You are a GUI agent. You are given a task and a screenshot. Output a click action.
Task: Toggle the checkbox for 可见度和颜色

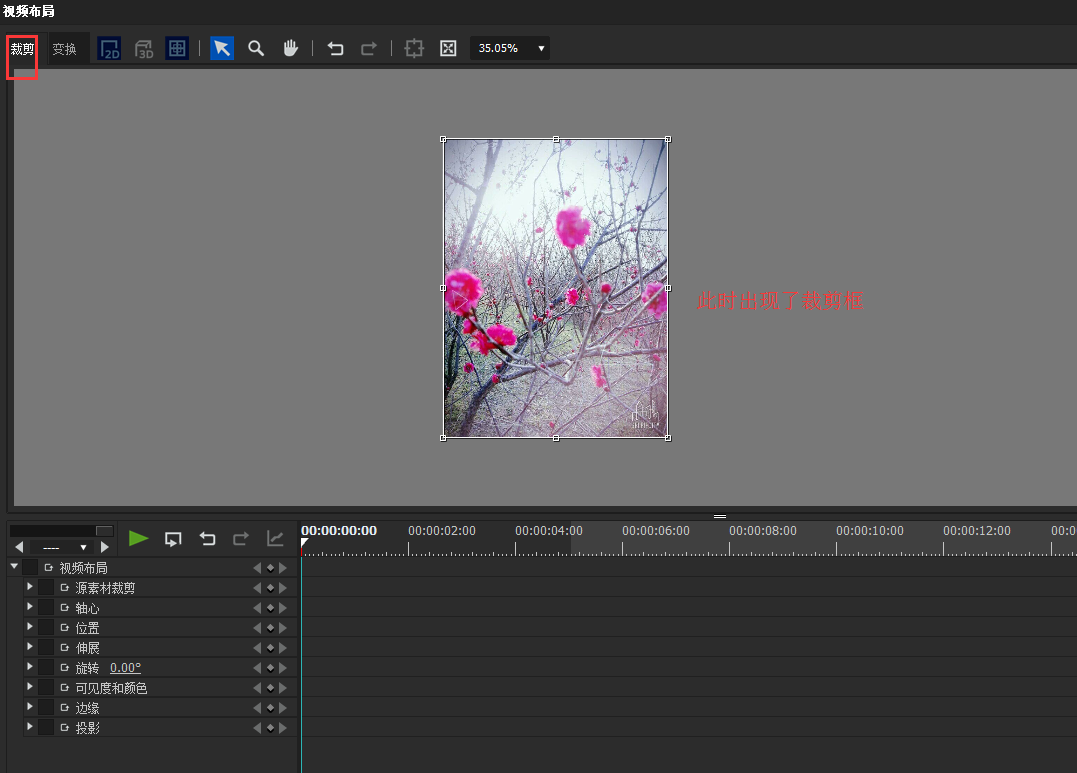[x=46, y=688]
